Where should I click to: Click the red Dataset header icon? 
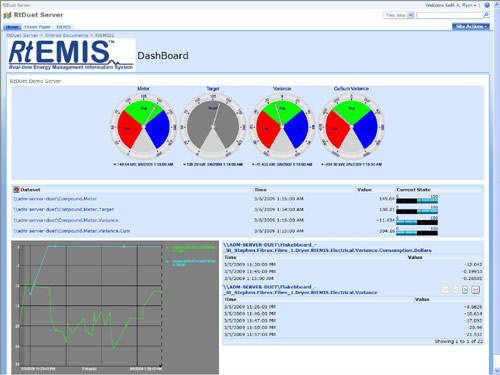coord(16,190)
